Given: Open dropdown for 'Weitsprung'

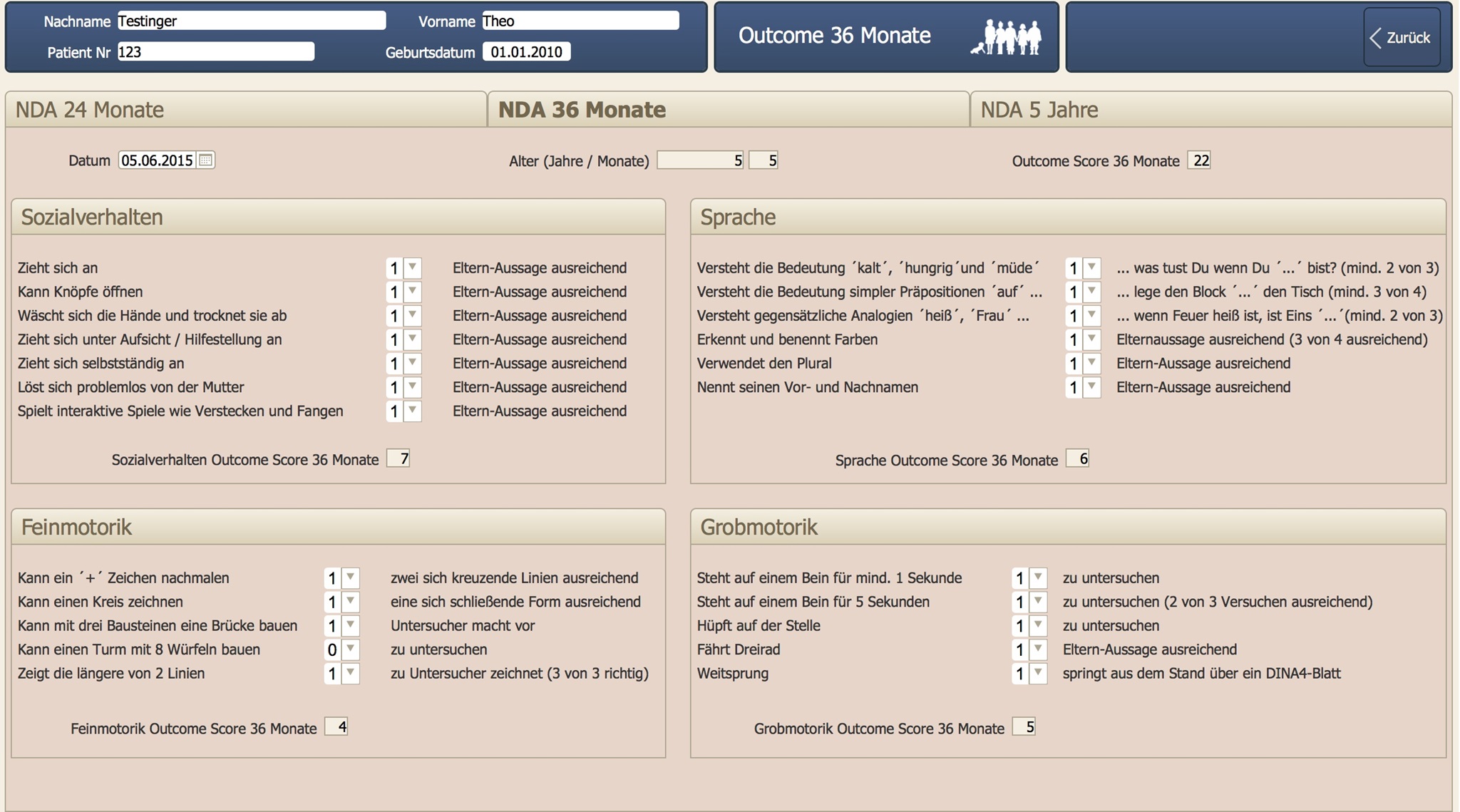Looking at the screenshot, I should [x=1038, y=673].
